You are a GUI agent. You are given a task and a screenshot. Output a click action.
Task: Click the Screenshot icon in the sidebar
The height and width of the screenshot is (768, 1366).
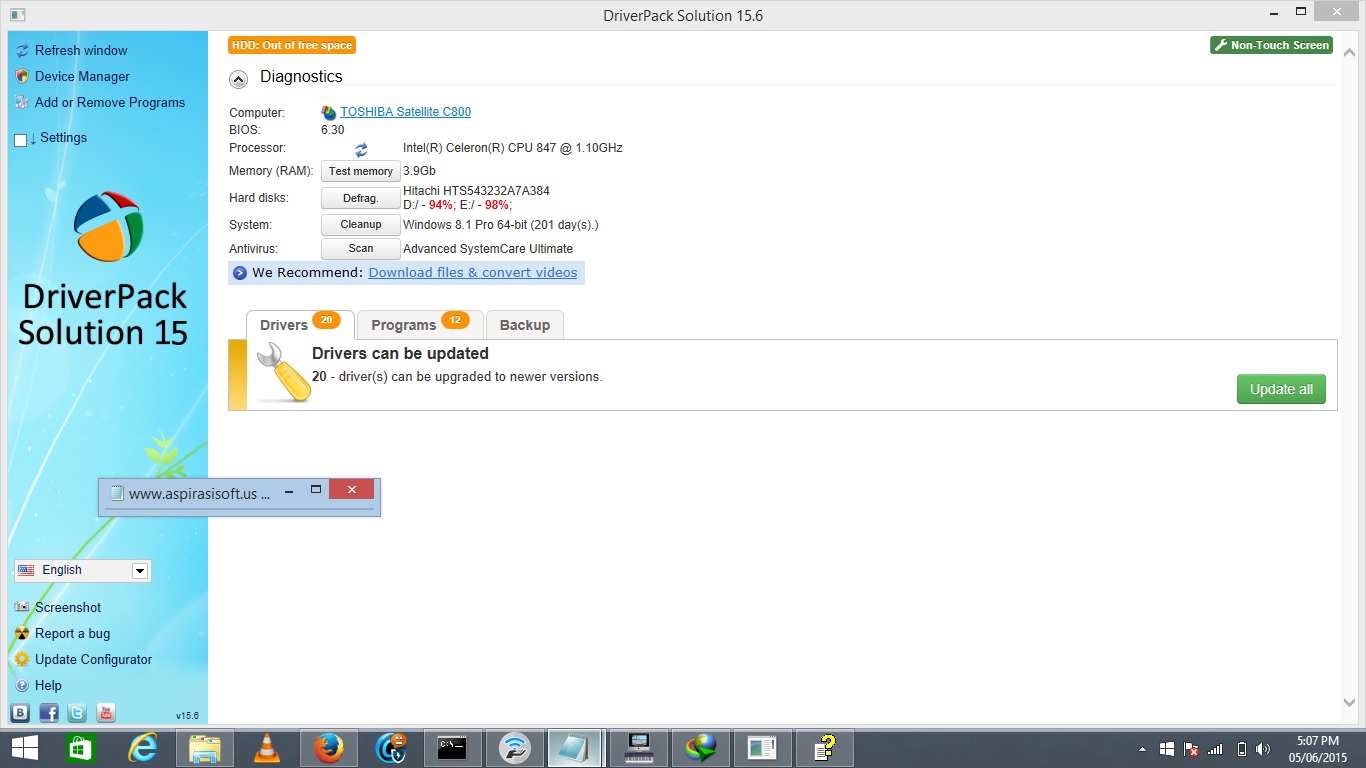(22, 607)
